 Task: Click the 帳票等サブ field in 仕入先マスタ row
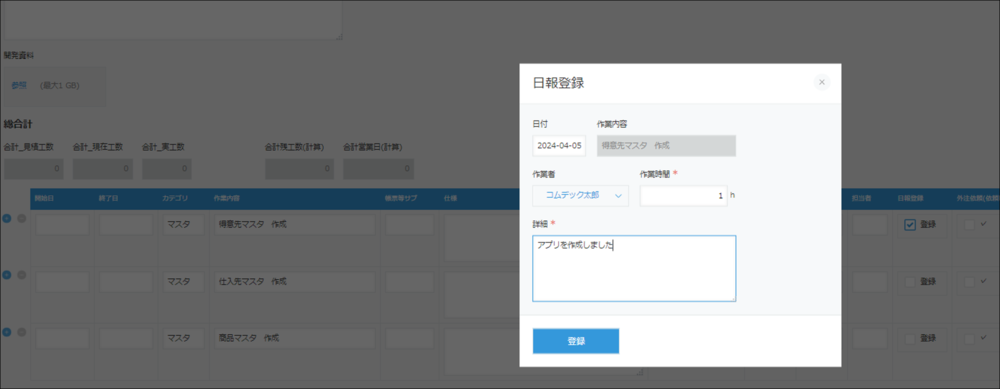(409, 281)
